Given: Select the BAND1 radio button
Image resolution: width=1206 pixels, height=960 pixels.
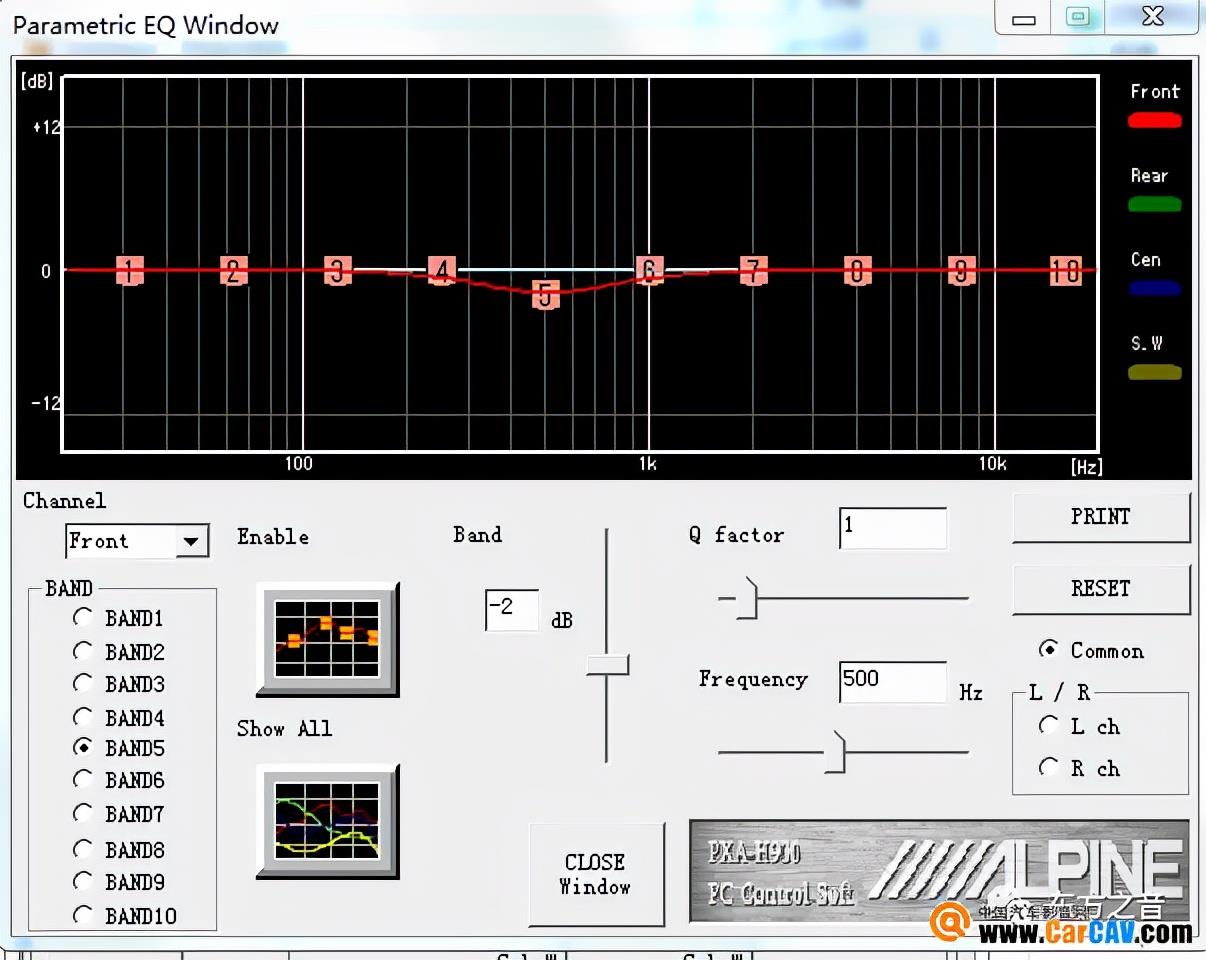Looking at the screenshot, I should 83,618.
